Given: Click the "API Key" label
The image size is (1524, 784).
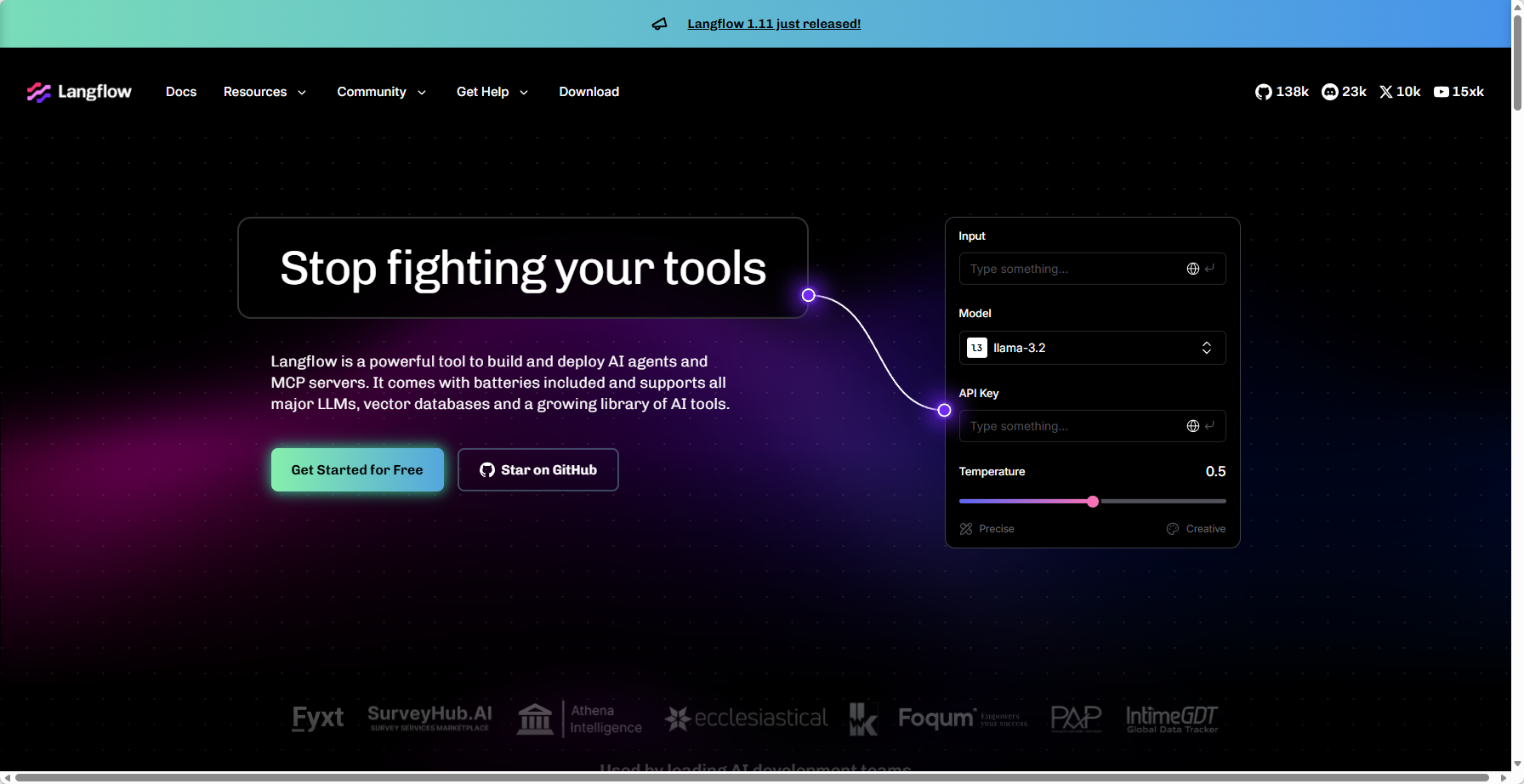Looking at the screenshot, I should 979,393.
